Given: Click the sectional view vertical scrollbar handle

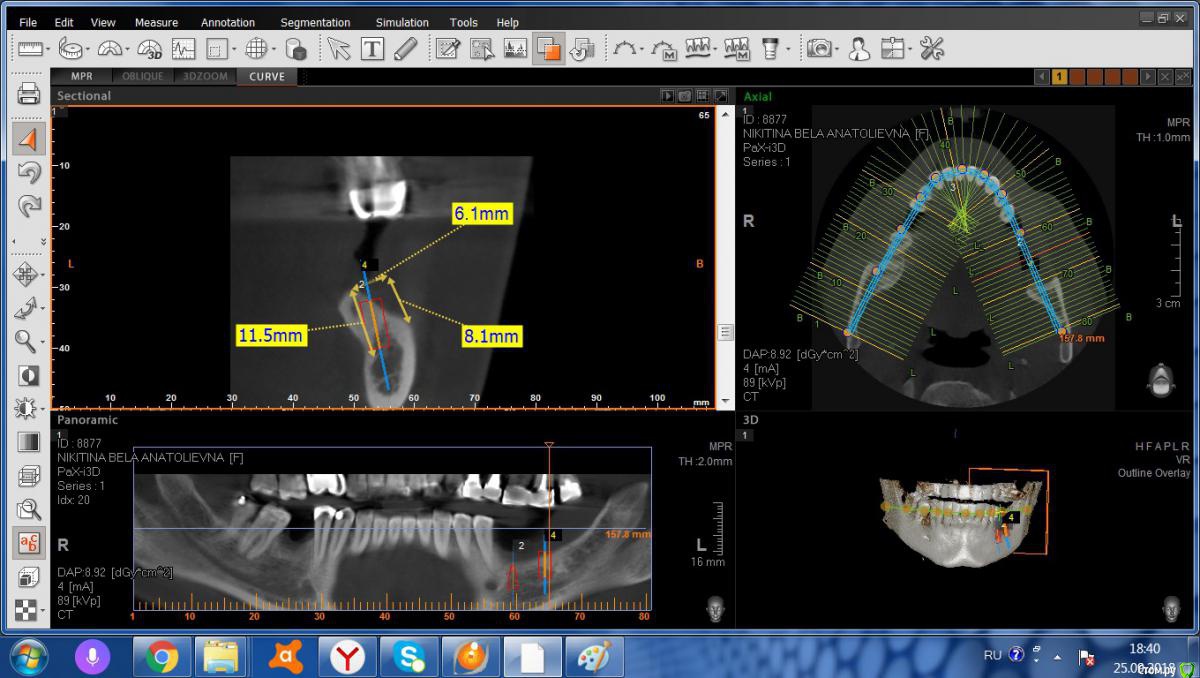Looking at the screenshot, I should coord(725,332).
